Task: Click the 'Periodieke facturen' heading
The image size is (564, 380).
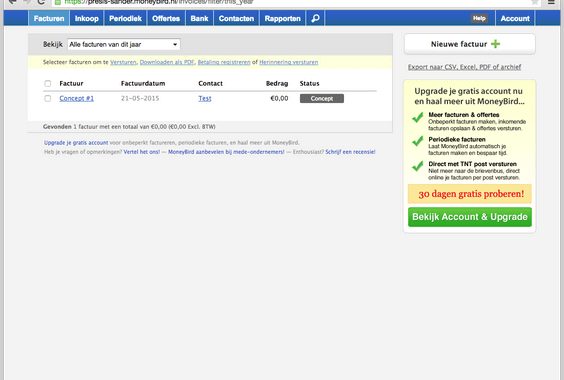Action: click(x=457, y=139)
